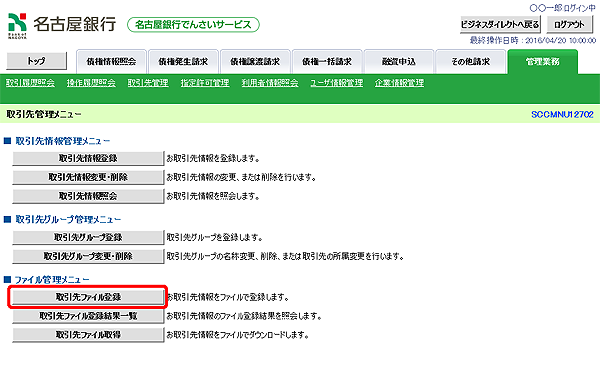
Task: Click ビジネスダイレクトへ戻る button
Action: [x=500, y=24]
